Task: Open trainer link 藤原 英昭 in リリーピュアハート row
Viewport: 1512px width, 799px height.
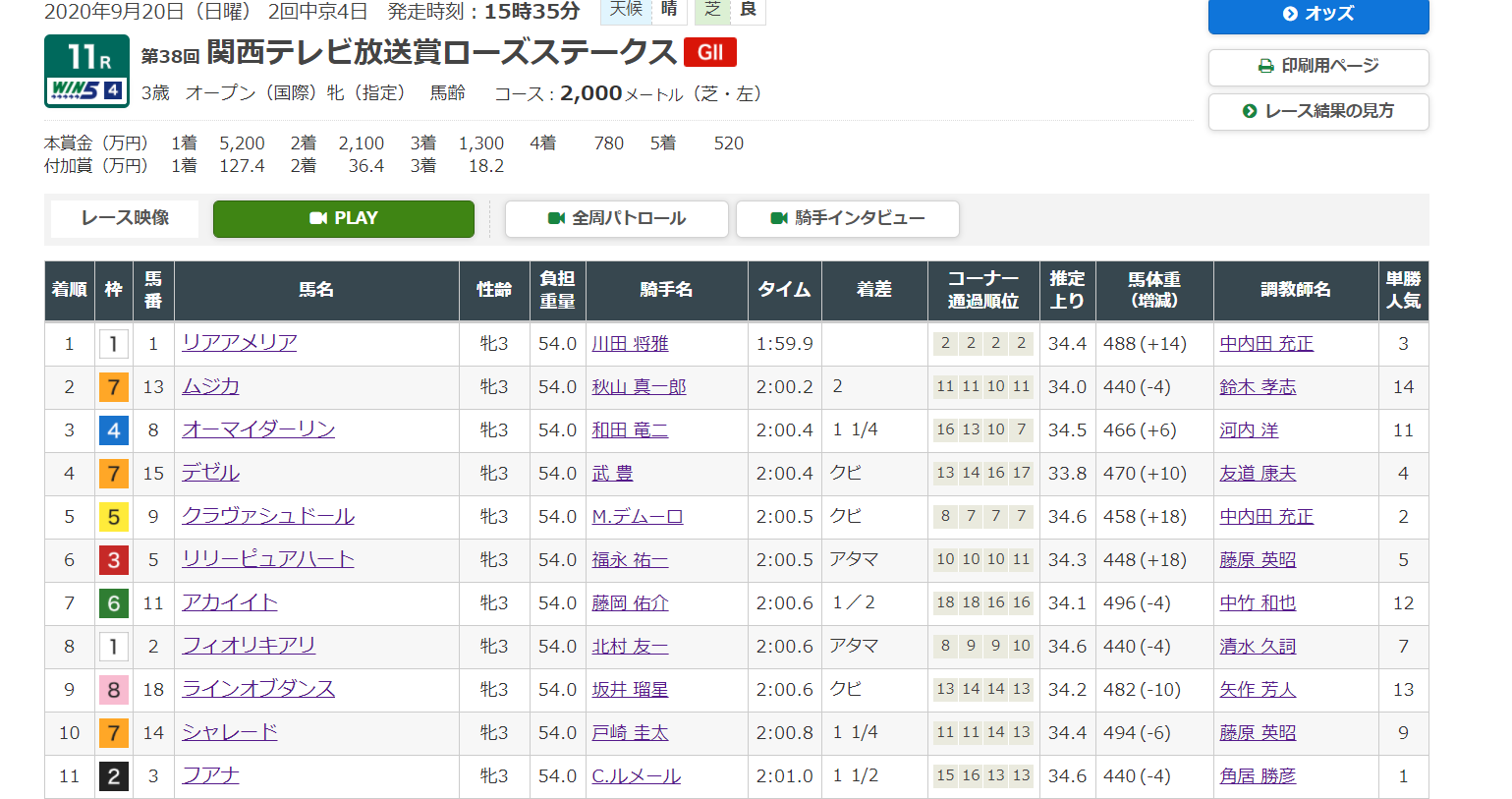Action: click(1258, 560)
